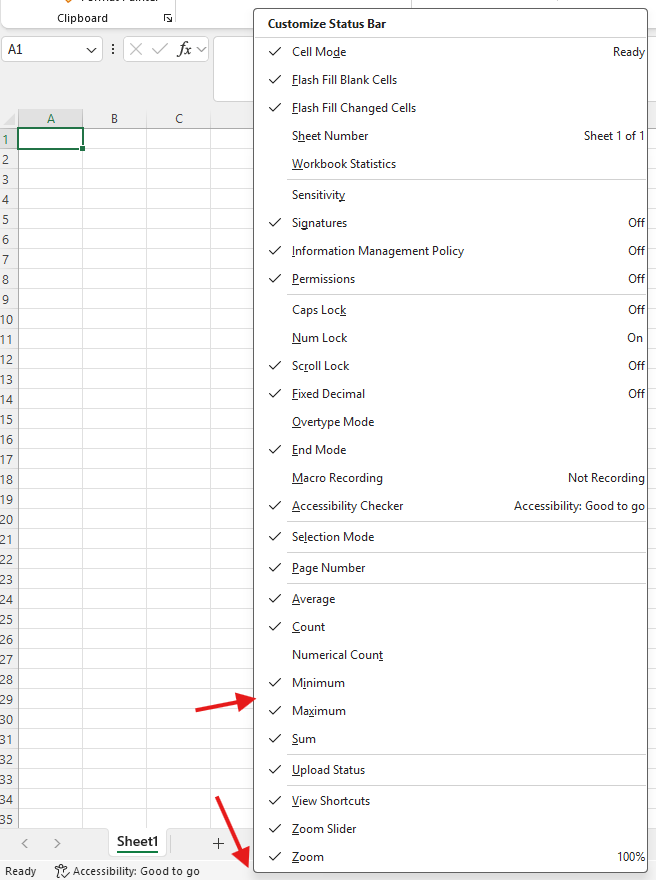Toggle Sum option

coord(450,739)
